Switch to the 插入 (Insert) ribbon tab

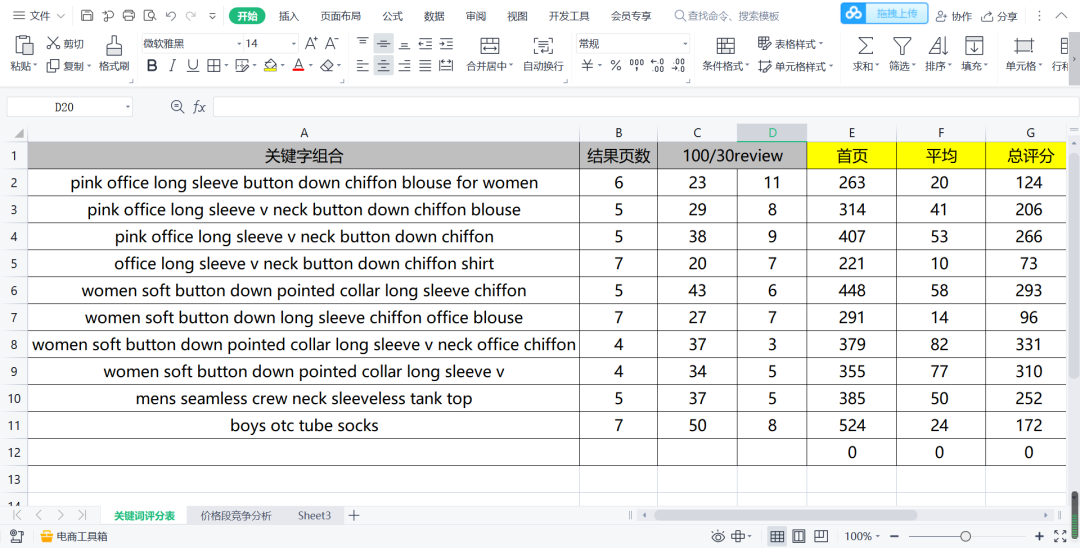(x=288, y=16)
